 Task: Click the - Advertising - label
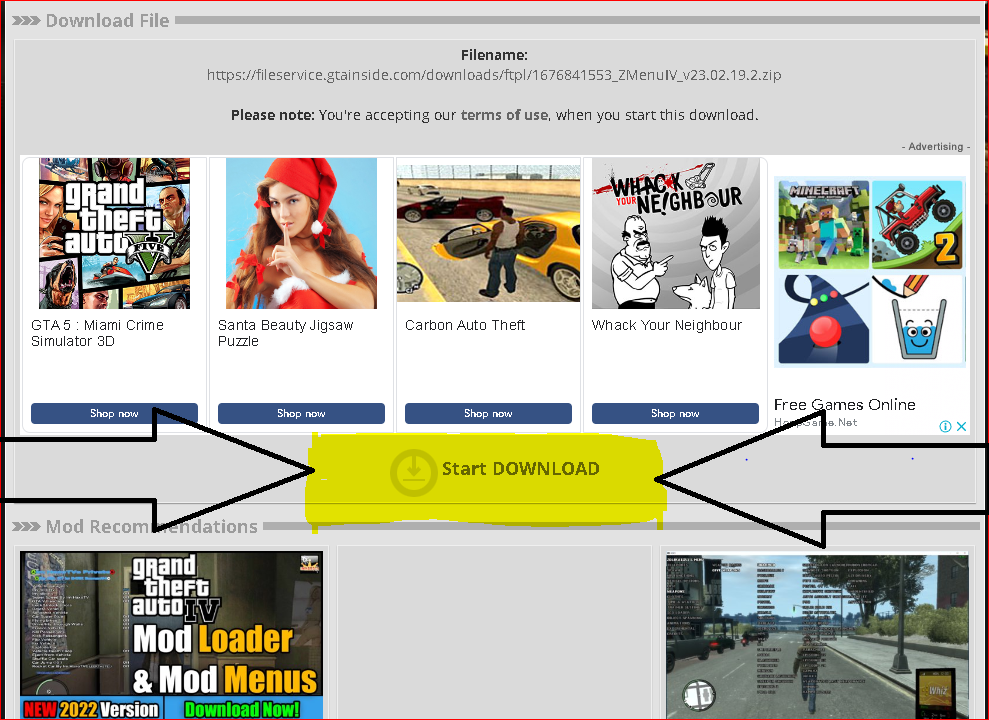pos(935,146)
